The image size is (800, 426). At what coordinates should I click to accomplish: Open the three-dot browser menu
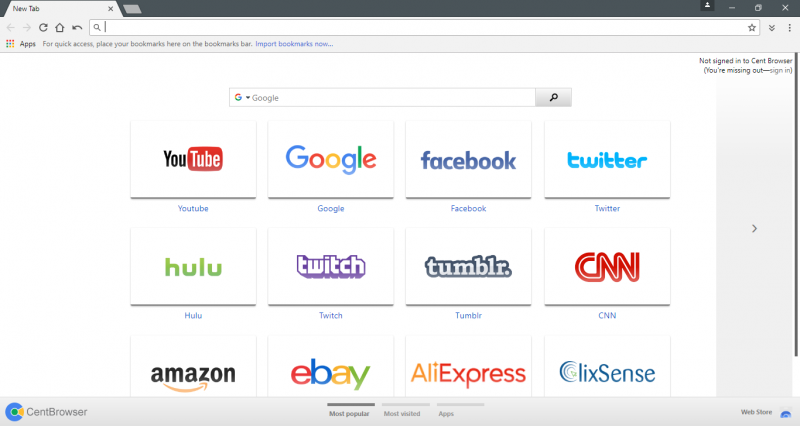click(789, 28)
